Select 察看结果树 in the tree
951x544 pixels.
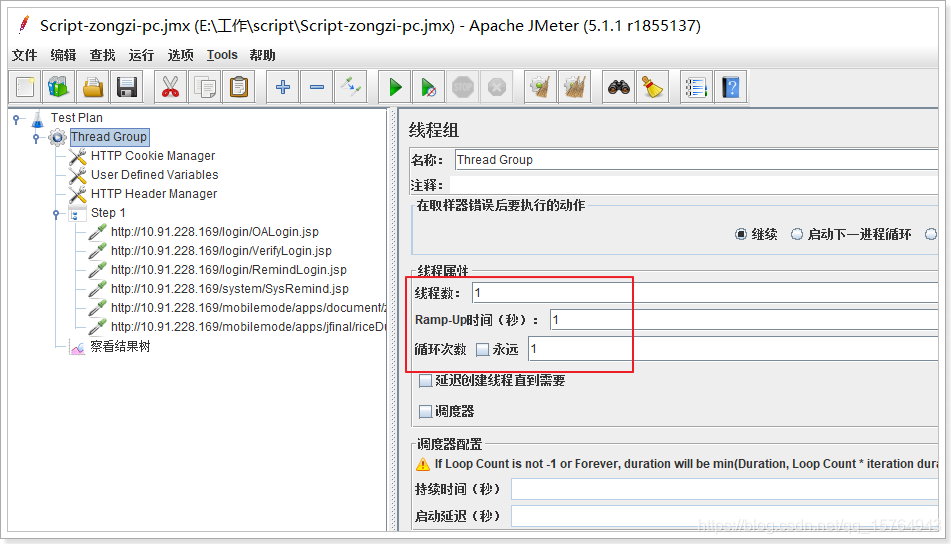point(120,347)
